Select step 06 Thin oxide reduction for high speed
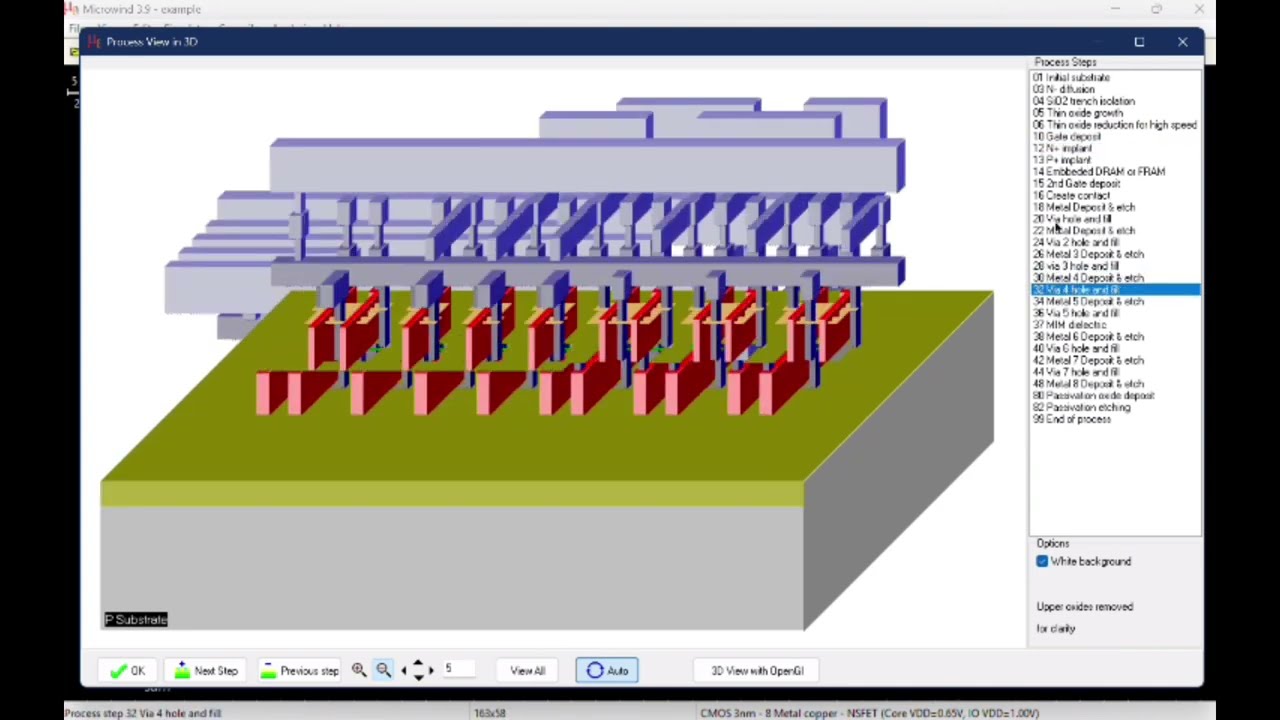 (1115, 125)
